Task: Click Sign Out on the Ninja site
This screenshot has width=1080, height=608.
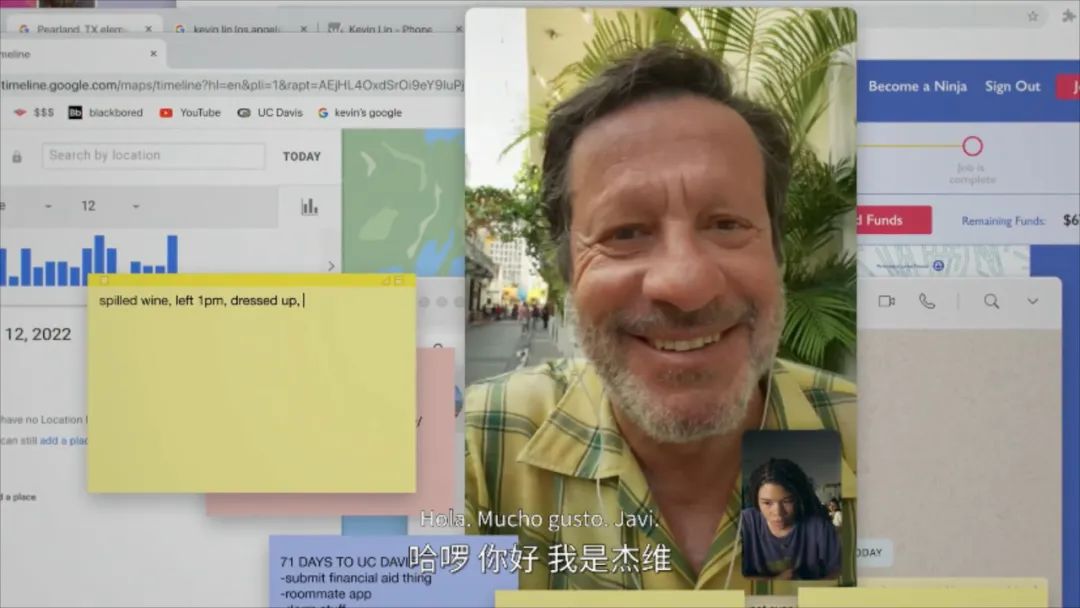Action: [1012, 86]
